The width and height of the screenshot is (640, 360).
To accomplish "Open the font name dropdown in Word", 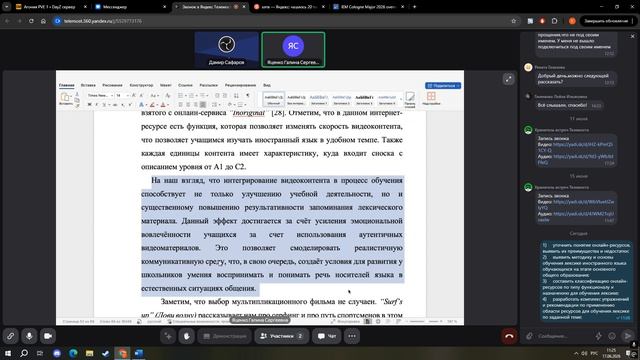I will (x=100, y=95).
